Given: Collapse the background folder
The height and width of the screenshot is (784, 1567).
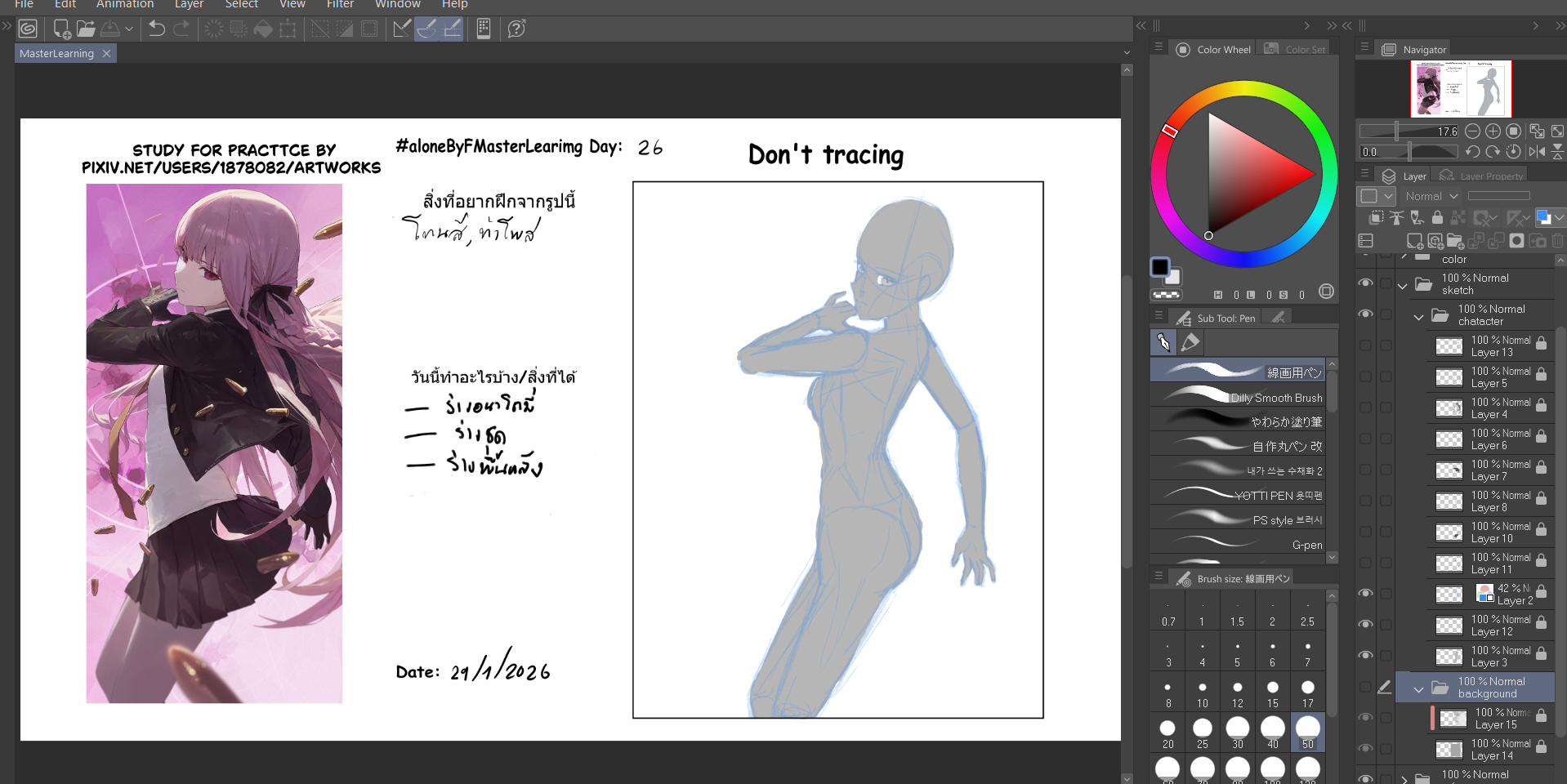Looking at the screenshot, I should tap(1418, 689).
